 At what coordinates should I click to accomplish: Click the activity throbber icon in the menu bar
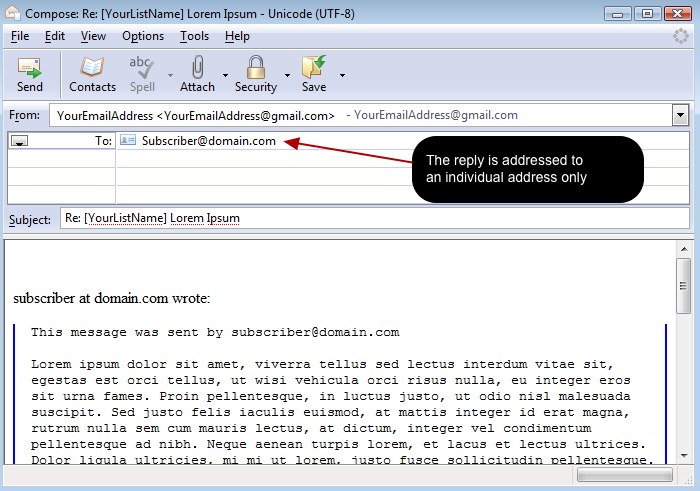coord(681,36)
